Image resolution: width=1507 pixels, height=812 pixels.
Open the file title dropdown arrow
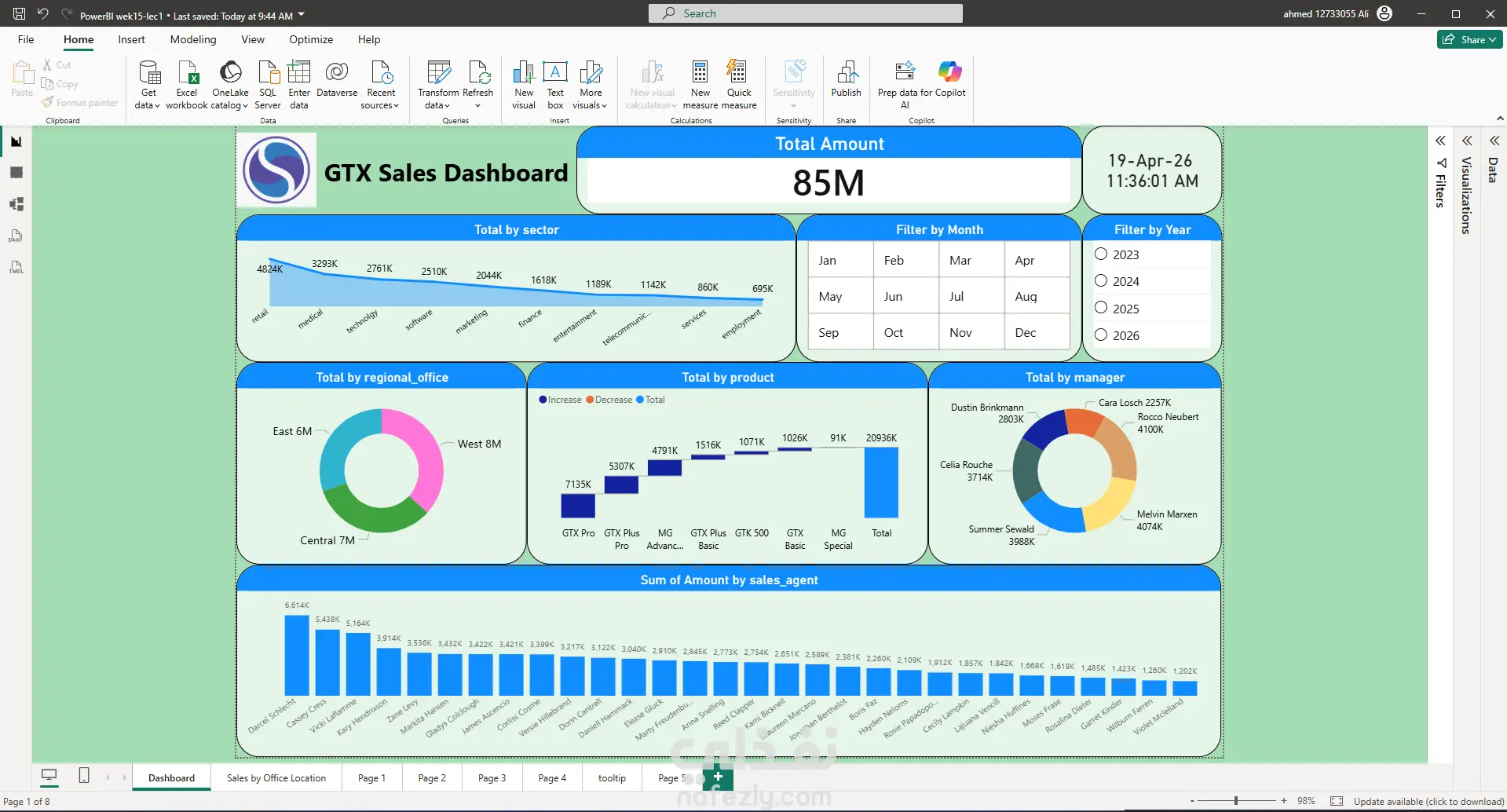[302, 14]
